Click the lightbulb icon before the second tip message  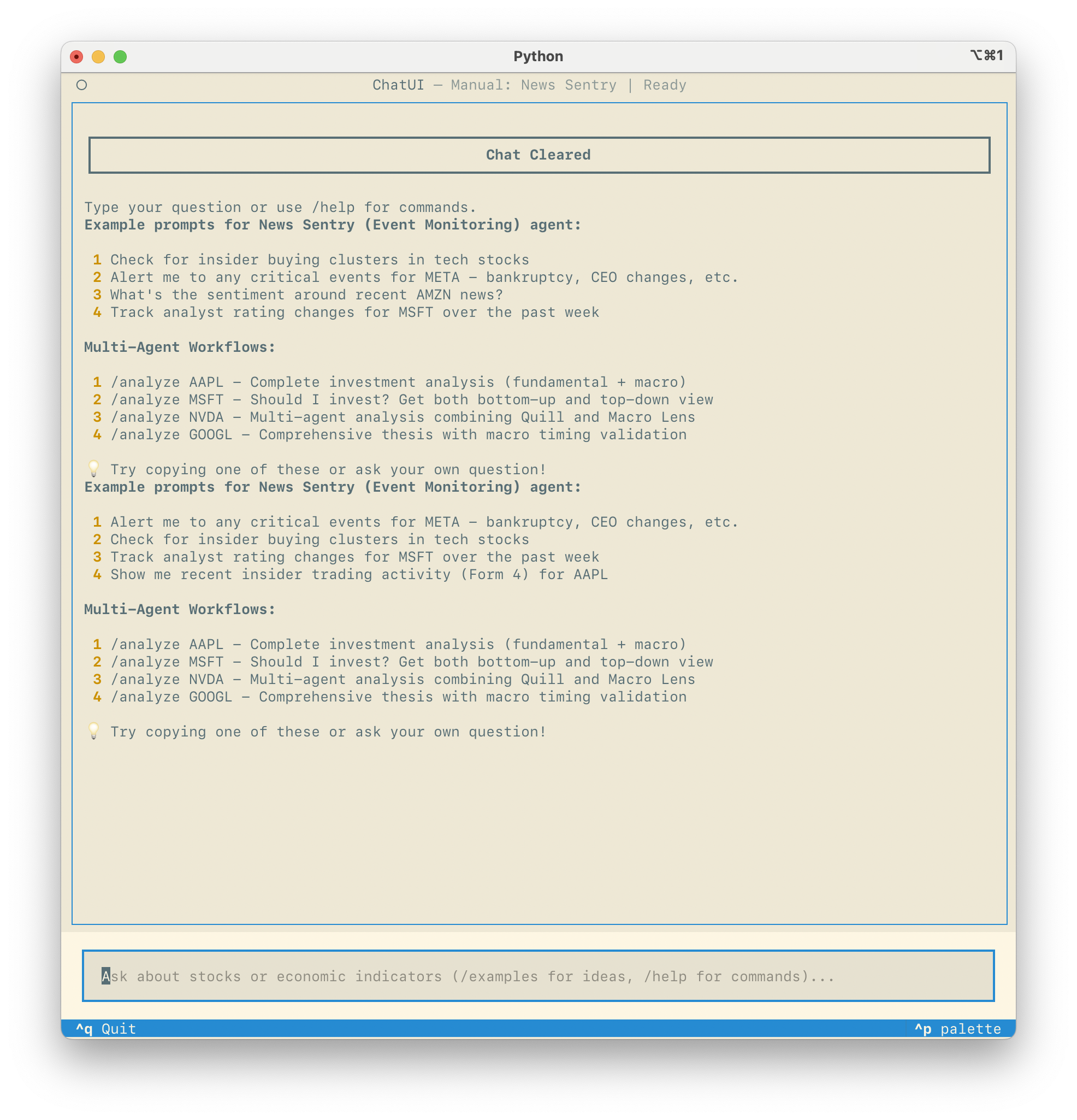[x=94, y=732]
